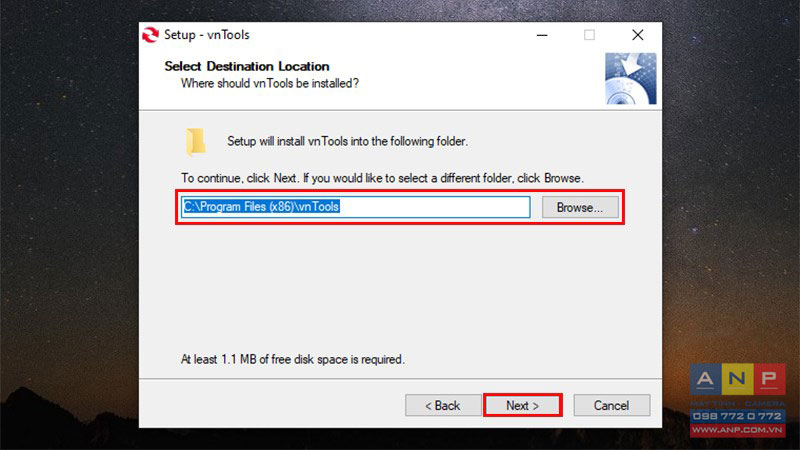The width and height of the screenshot is (800, 450).
Task: Minimize the Setup - vnTools window
Action: click(x=542, y=35)
